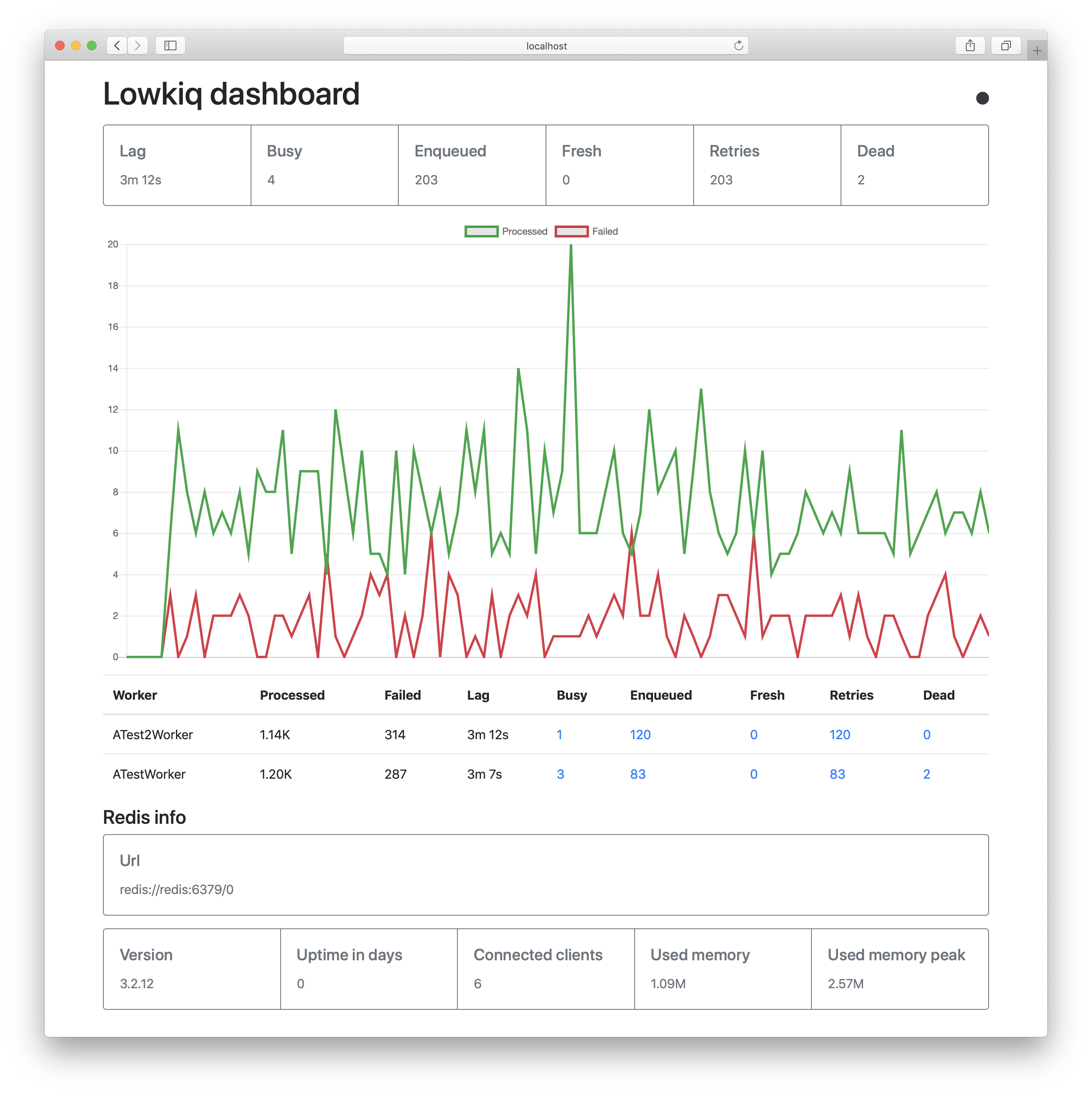
Task: Click the green peak at 20 in the chart
Action: [571, 245]
